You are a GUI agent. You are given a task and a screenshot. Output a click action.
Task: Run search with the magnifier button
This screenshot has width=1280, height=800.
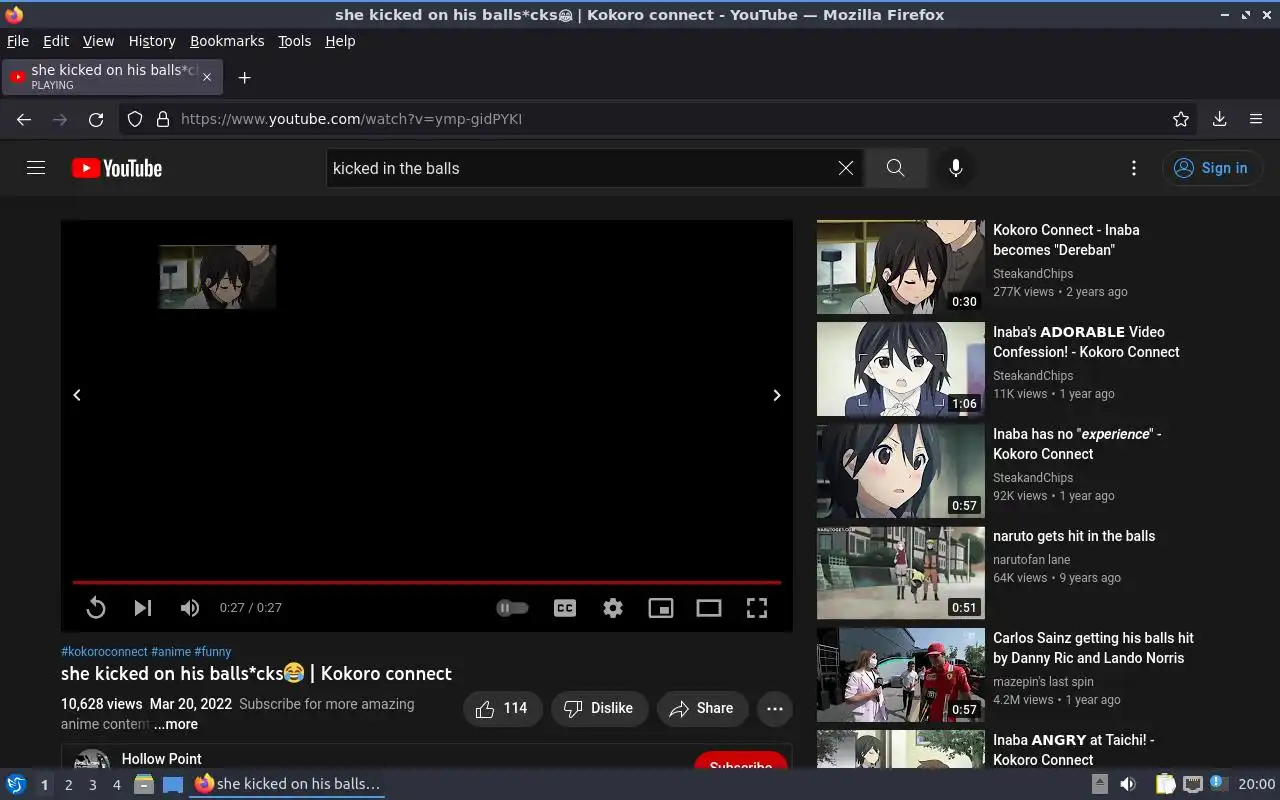tap(896, 168)
